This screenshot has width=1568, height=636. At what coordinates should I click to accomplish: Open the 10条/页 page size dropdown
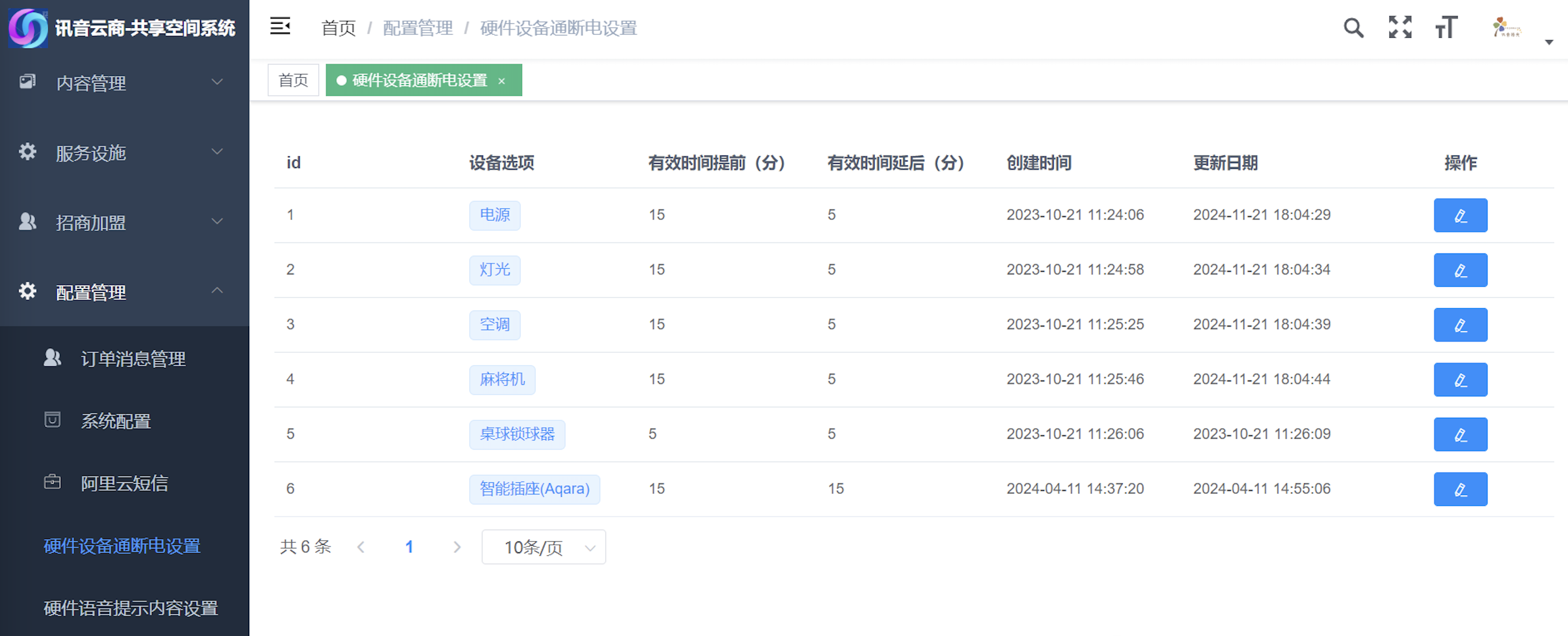[x=543, y=547]
